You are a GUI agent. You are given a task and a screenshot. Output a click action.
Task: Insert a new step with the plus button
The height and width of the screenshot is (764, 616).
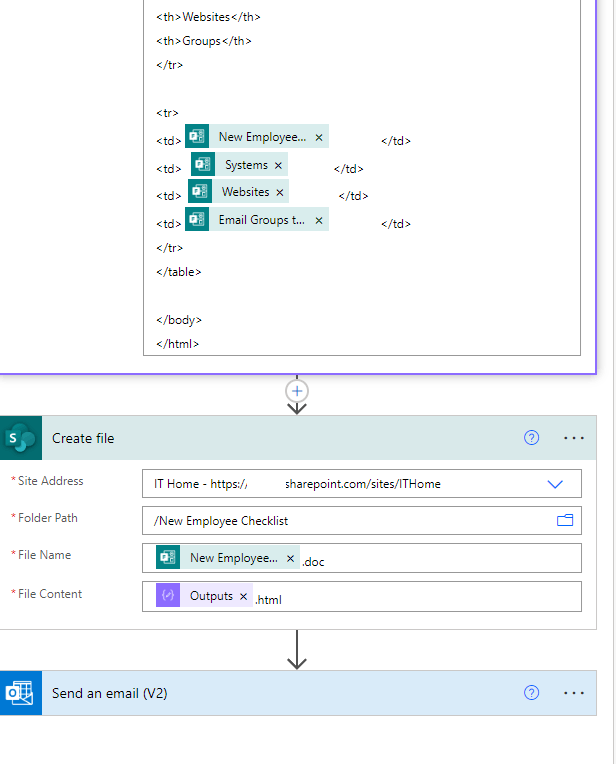click(x=297, y=391)
